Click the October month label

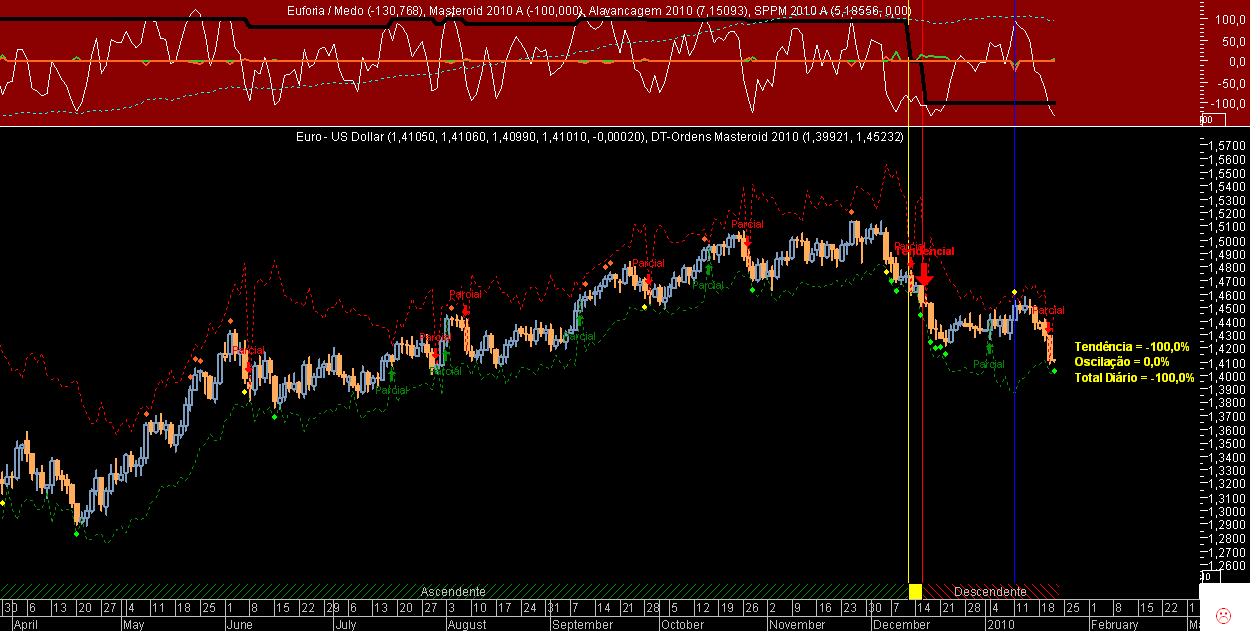(x=682, y=624)
